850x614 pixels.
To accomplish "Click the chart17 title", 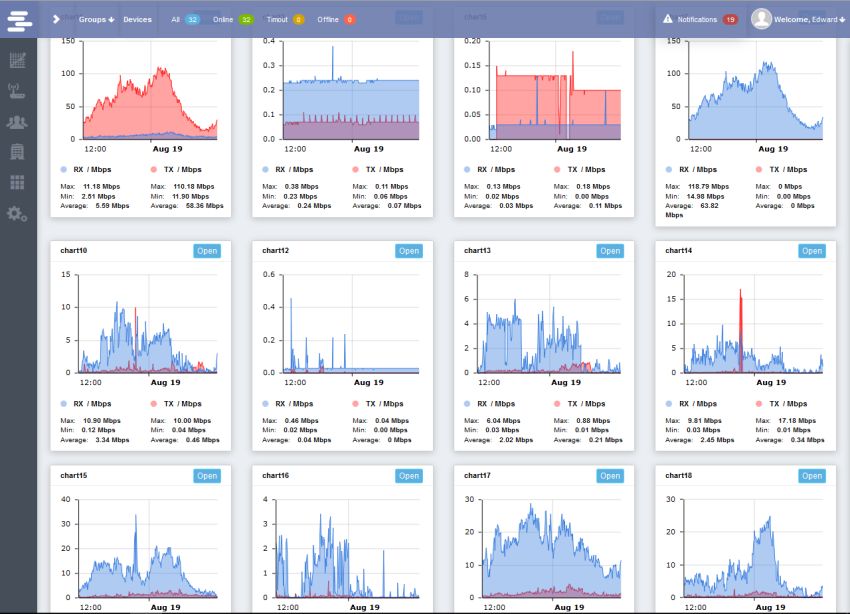I will (477, 475).
